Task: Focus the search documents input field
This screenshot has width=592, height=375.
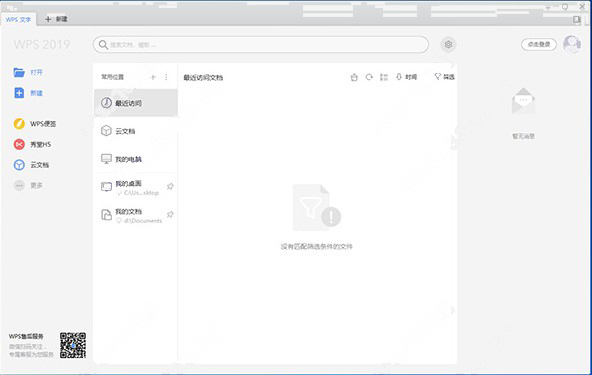Action: click(261, 45)
